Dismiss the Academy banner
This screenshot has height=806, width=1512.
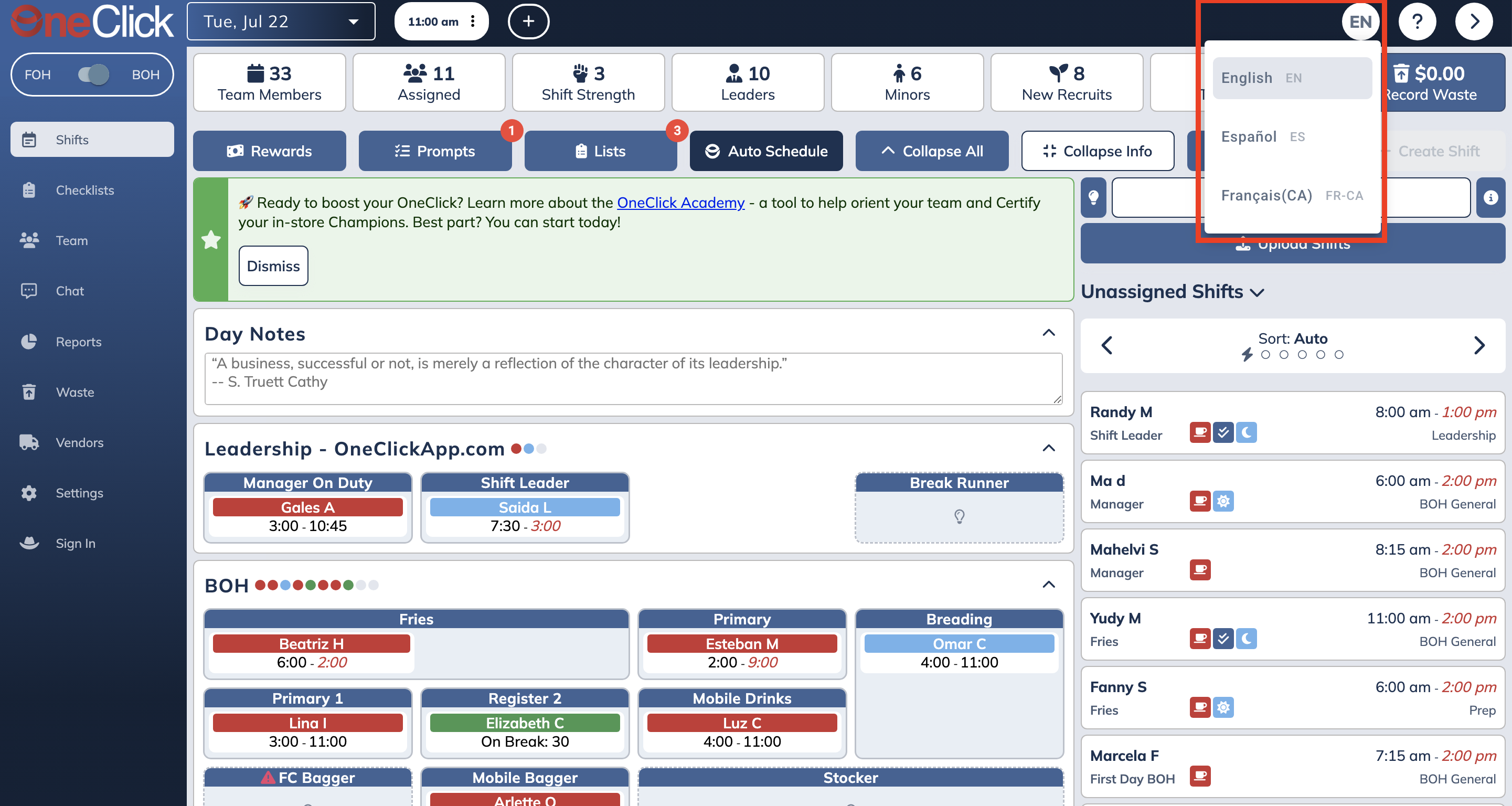click(273, 266)
